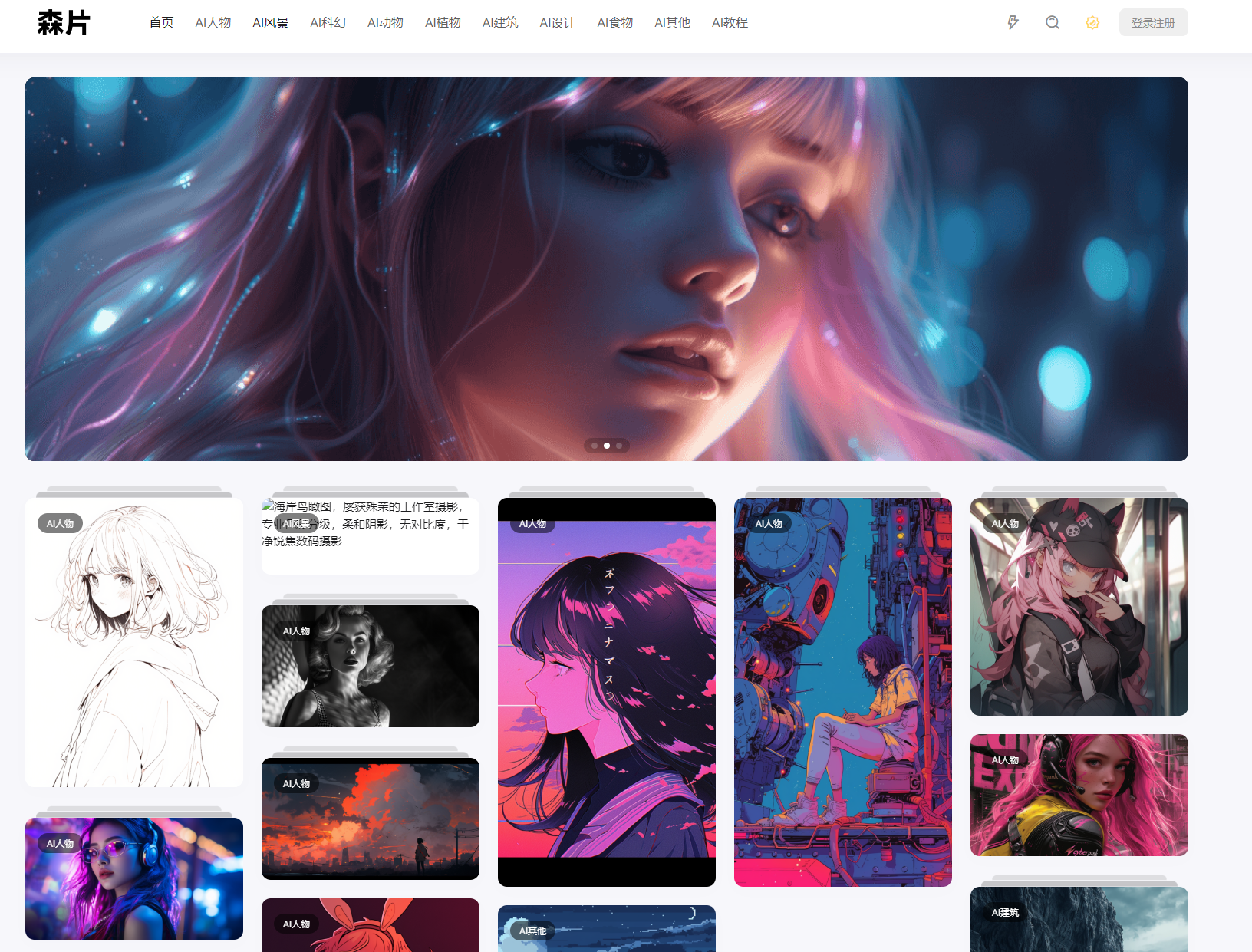This screenshot has width=1252, height=952.
Task: Click AI人物 tag on red sunset card
Action: (x=296, y=784)
